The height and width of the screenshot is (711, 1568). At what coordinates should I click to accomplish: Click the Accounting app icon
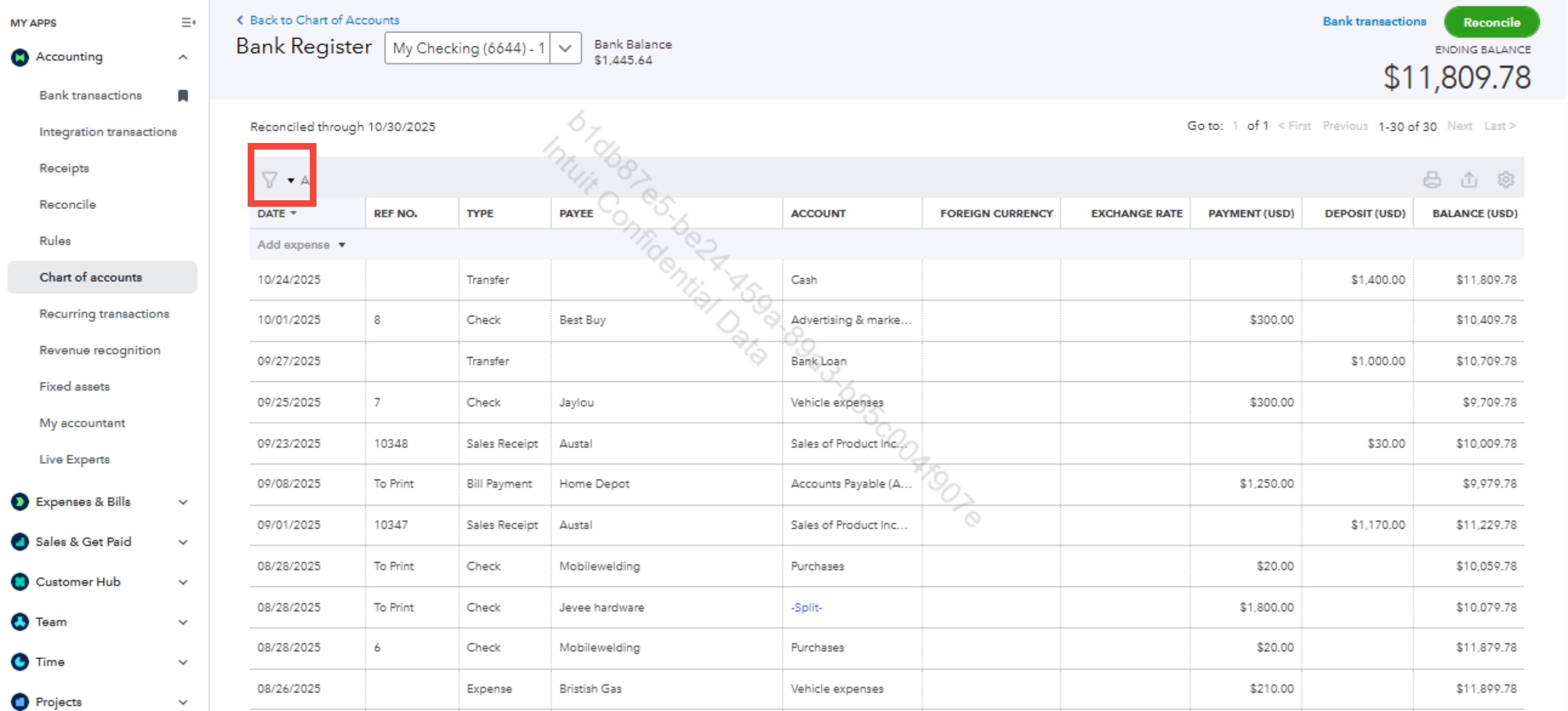[20, 57]
